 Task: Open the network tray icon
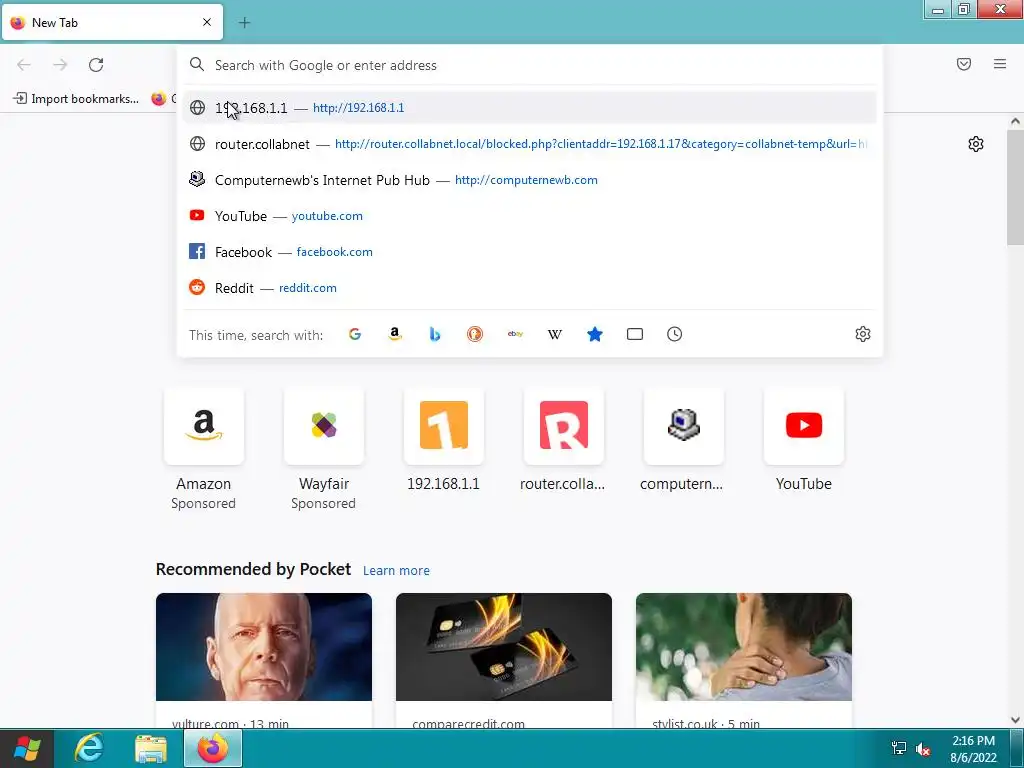coord(899,748)
